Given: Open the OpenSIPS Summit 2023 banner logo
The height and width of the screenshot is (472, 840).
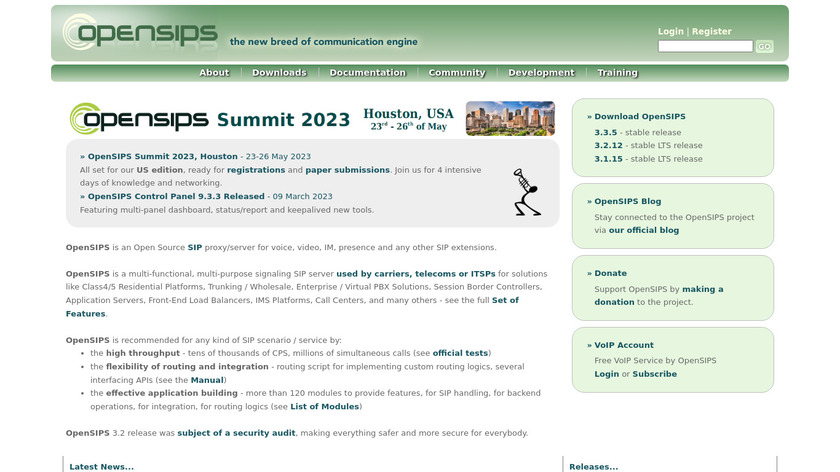Looking at the screenshot, I should click(x=209, y=118).
